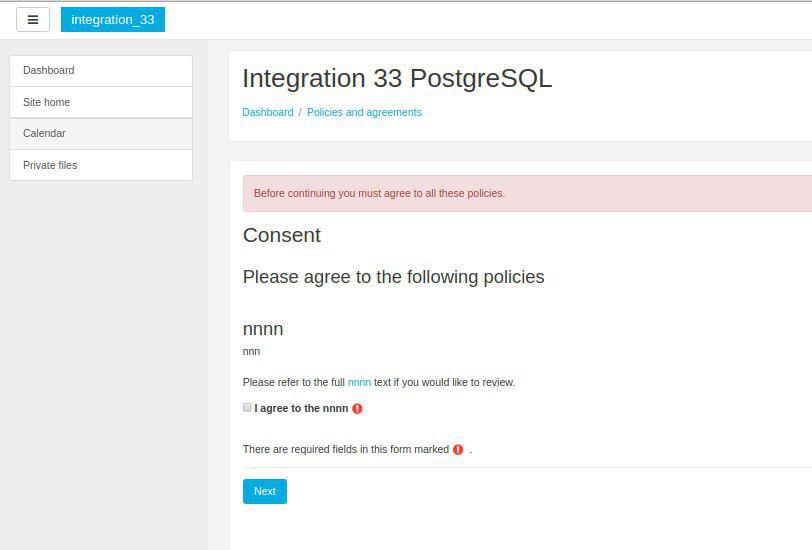The height and width of the screenshot is (550, 812).
Task: Click the required field icon in form note
Action: point(458,450)
